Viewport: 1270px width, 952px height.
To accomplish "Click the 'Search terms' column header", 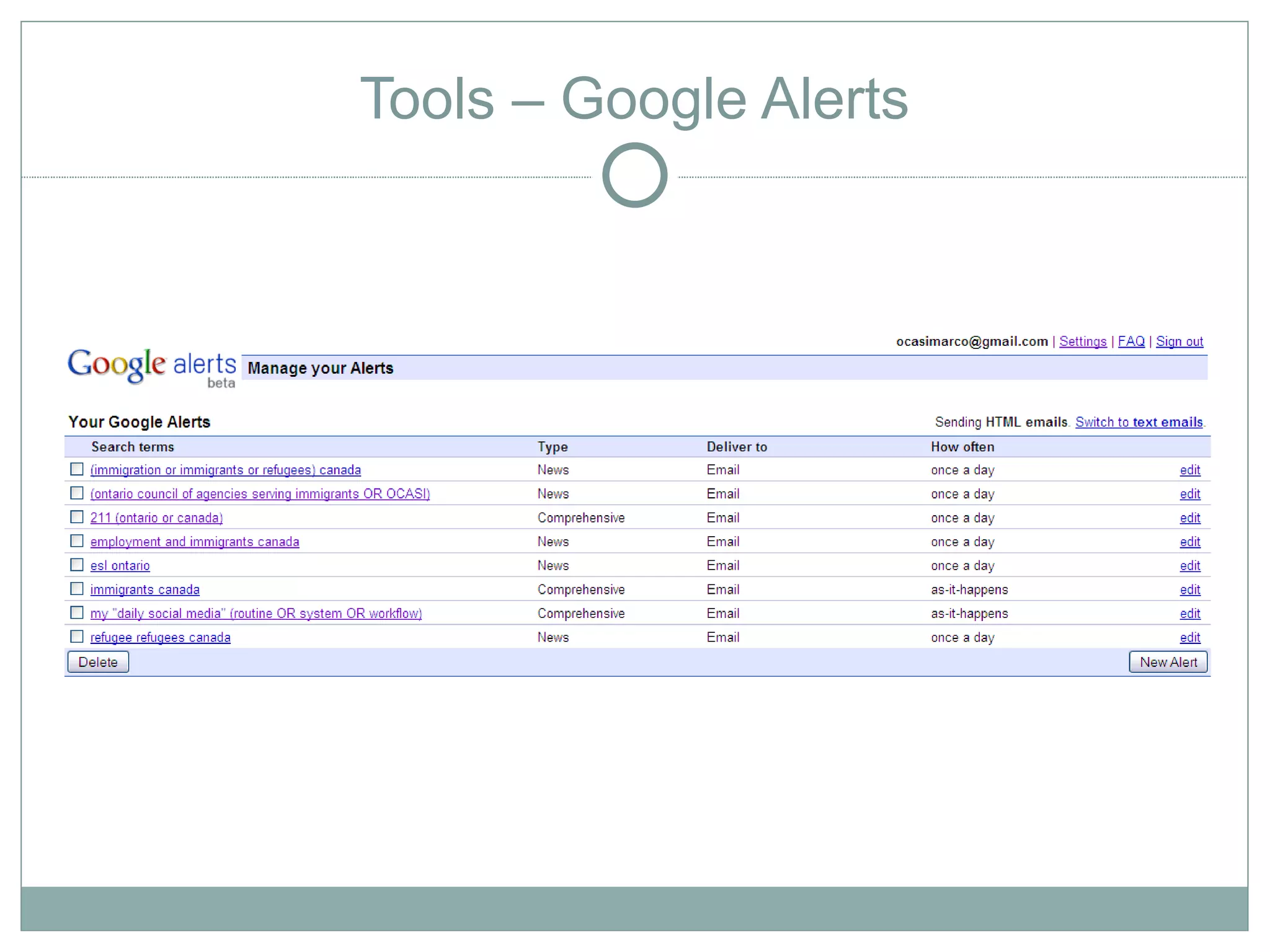I will pos(133,447).
